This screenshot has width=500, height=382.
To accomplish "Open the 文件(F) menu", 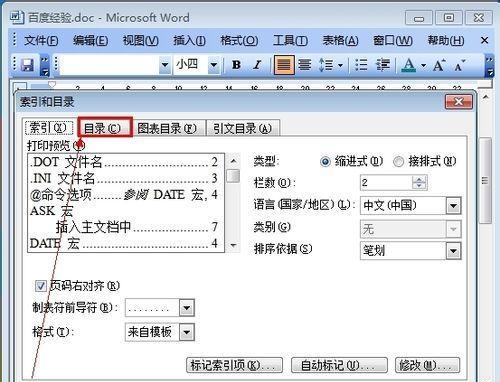I will click(41, 41).
